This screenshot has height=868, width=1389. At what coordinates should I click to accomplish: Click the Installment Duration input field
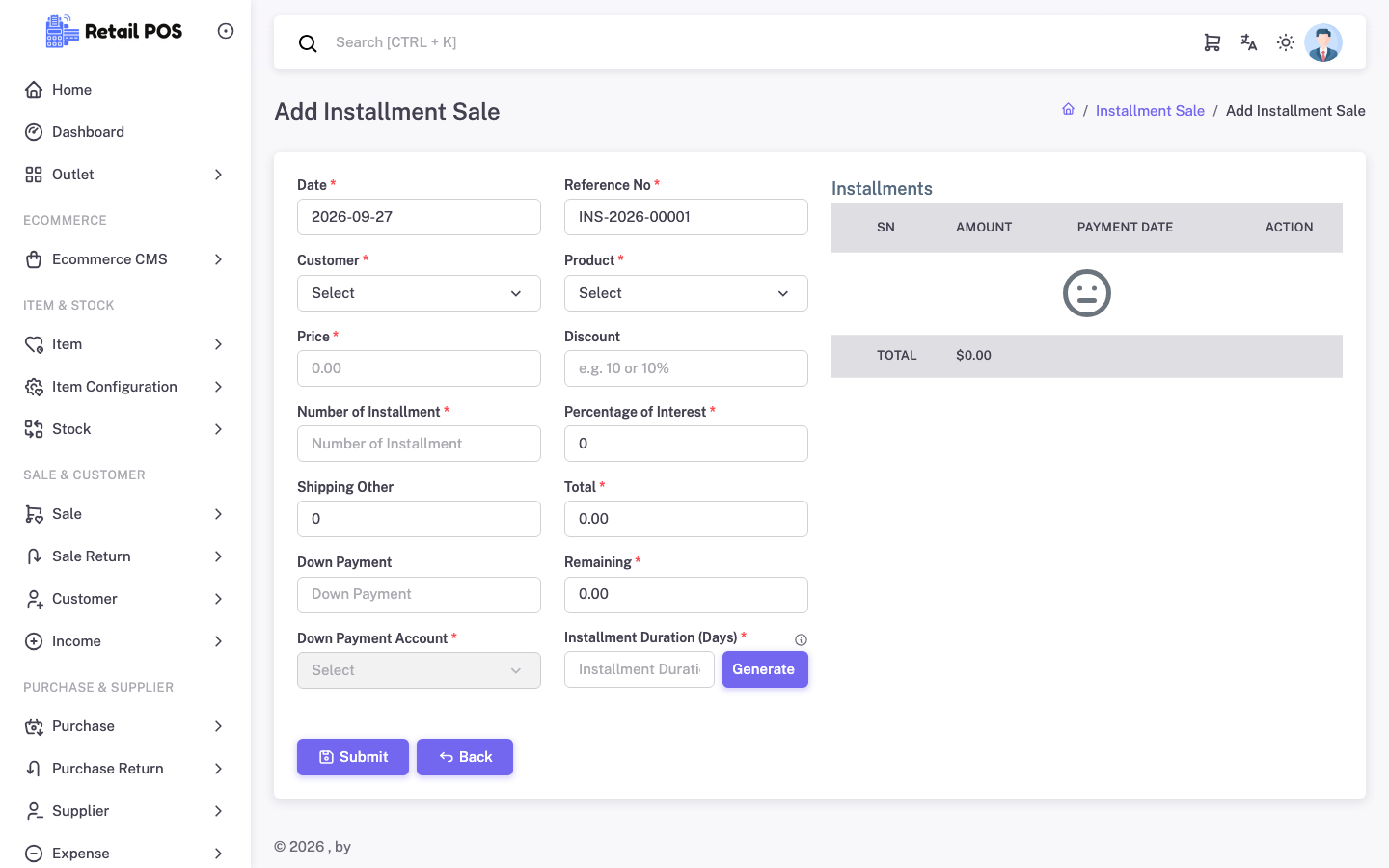(x=640, y=669)
